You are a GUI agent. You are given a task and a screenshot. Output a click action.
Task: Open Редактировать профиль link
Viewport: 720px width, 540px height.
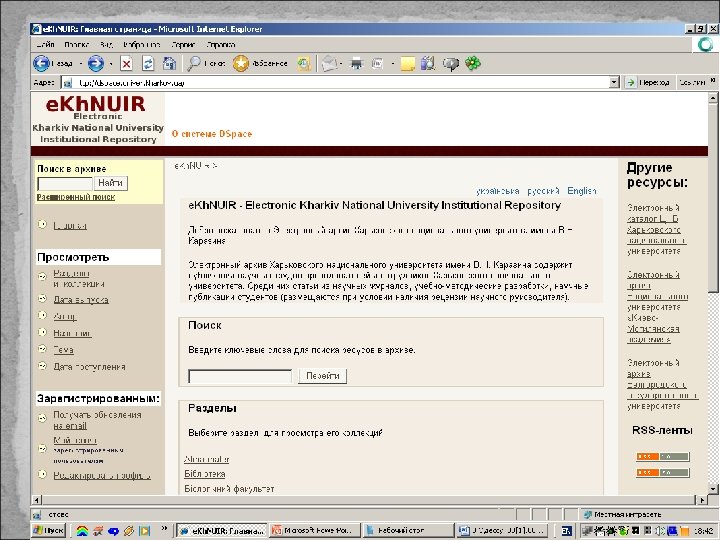click(101, 476)
